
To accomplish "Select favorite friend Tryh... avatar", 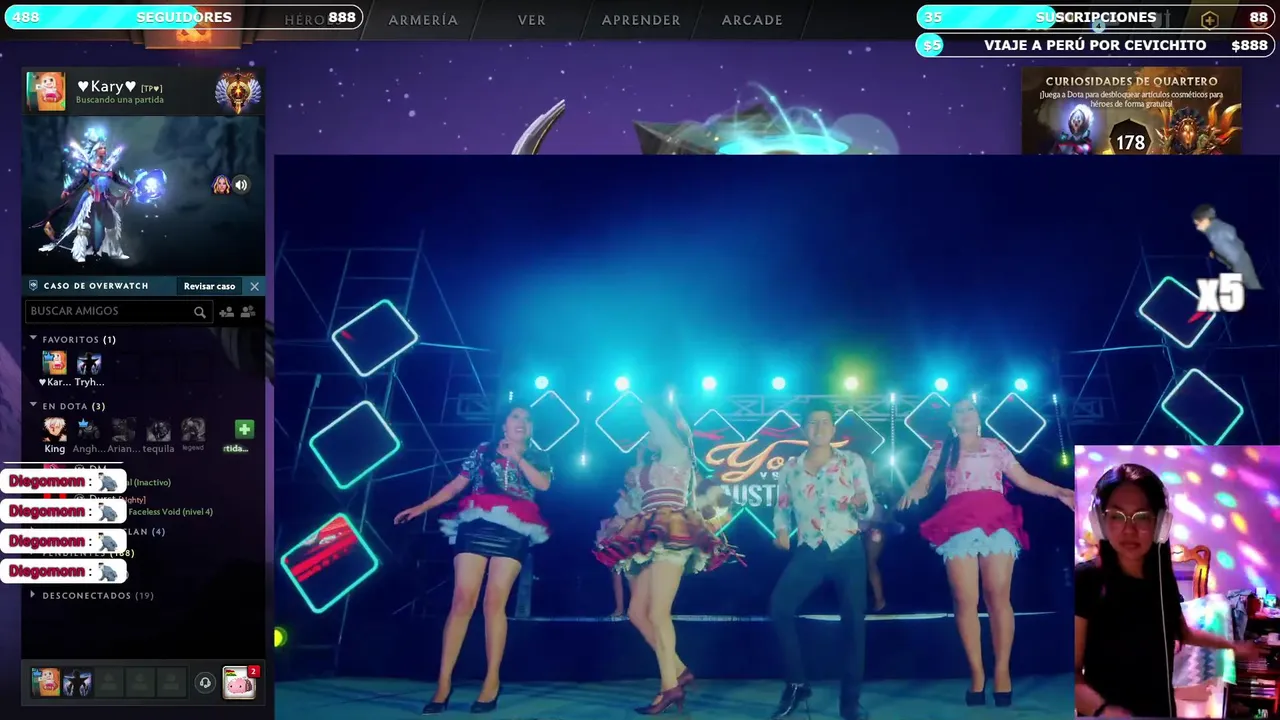I will tap(89, 362).
